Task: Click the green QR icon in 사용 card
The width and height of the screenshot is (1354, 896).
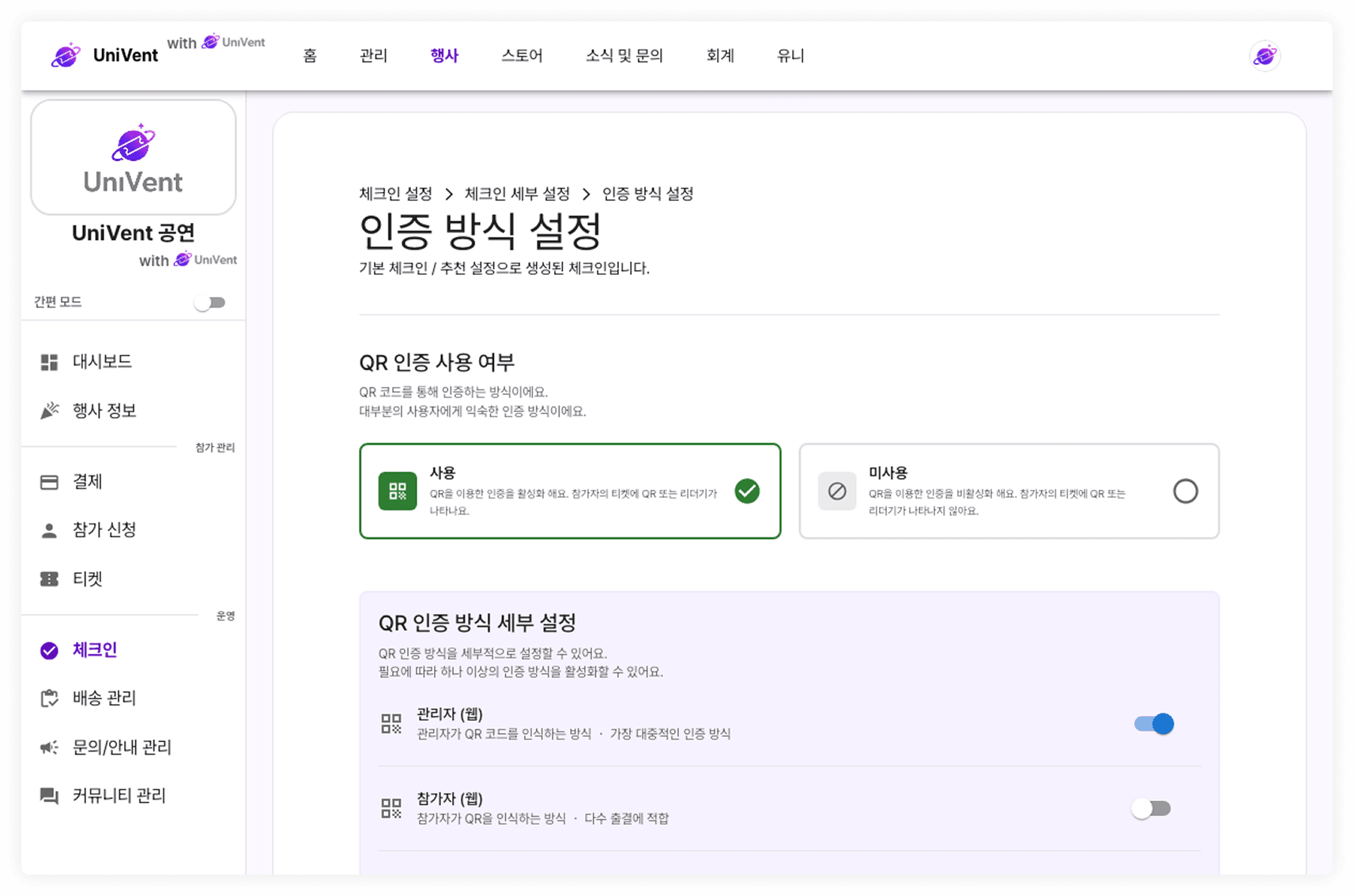Action: [x=398, y=491]
